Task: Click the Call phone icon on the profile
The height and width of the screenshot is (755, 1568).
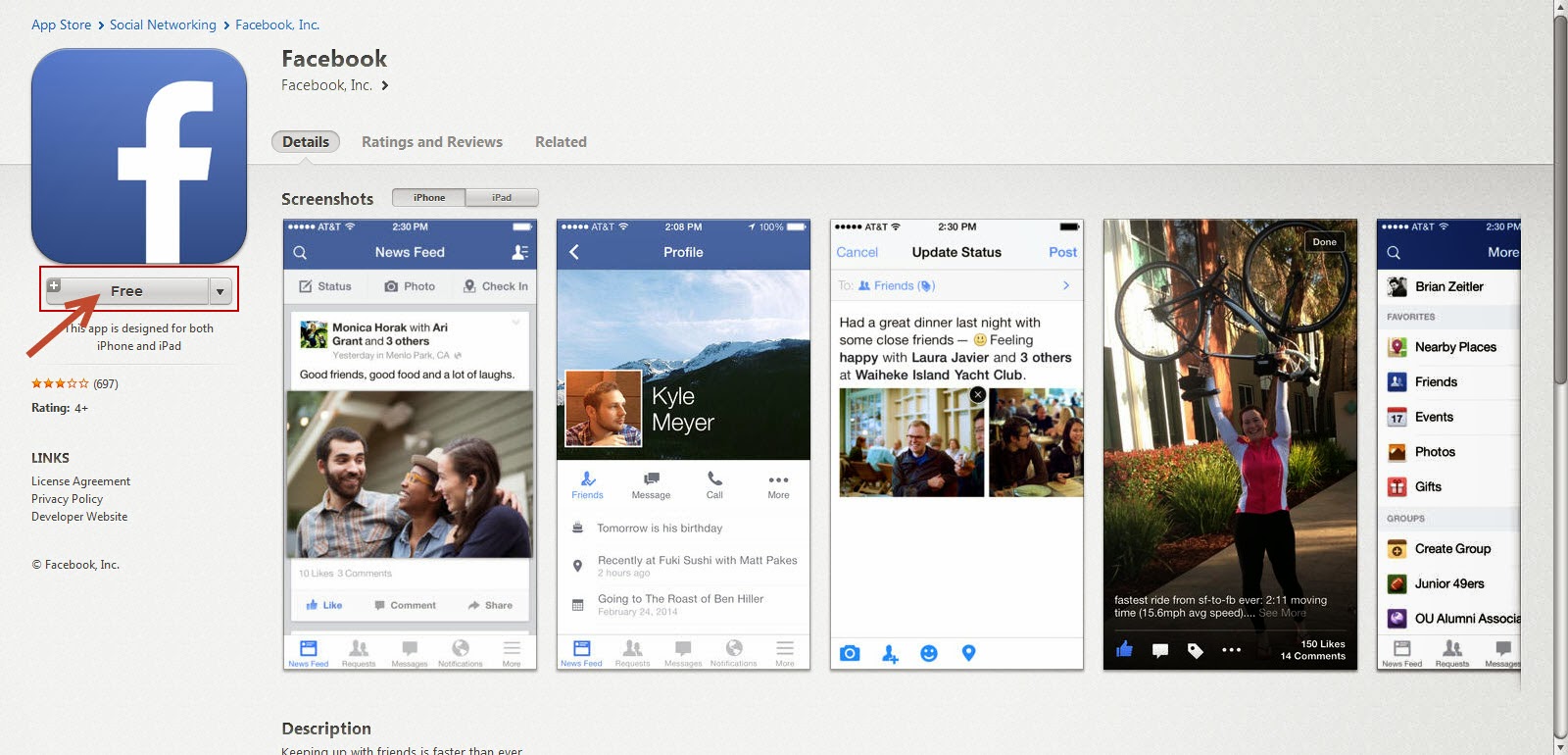Action: tap(715, 478)
